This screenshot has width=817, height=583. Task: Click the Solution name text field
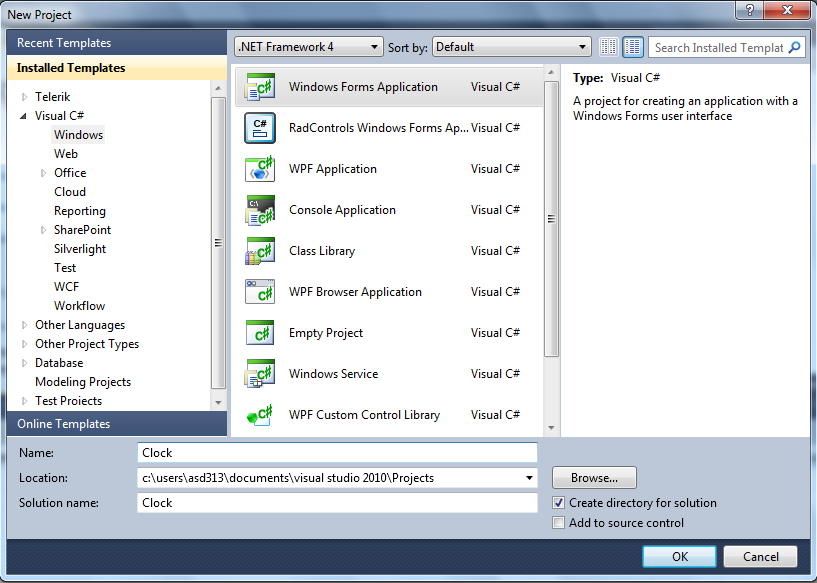pos(337,503)
